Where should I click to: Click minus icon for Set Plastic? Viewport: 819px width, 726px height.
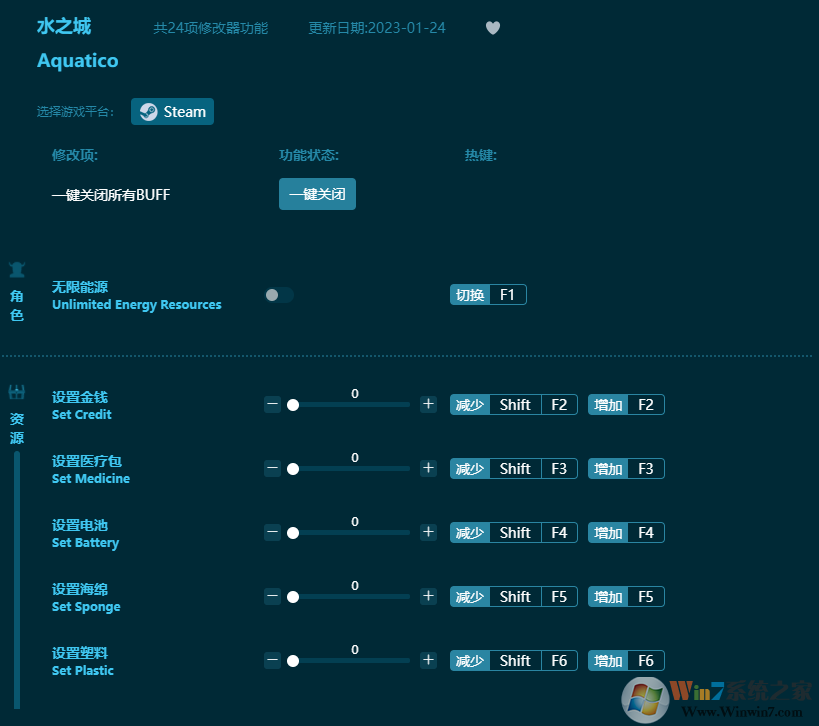(272, 660)
